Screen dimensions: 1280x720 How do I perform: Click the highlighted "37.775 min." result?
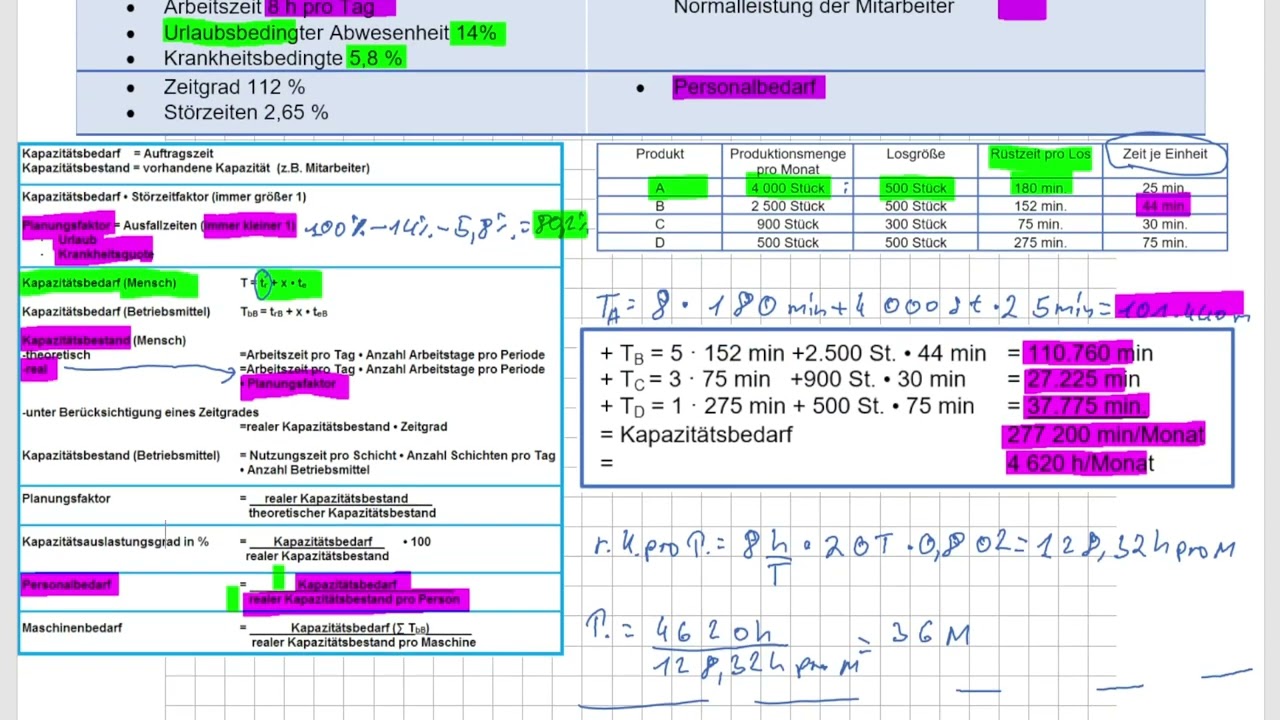click(1086, 406)
